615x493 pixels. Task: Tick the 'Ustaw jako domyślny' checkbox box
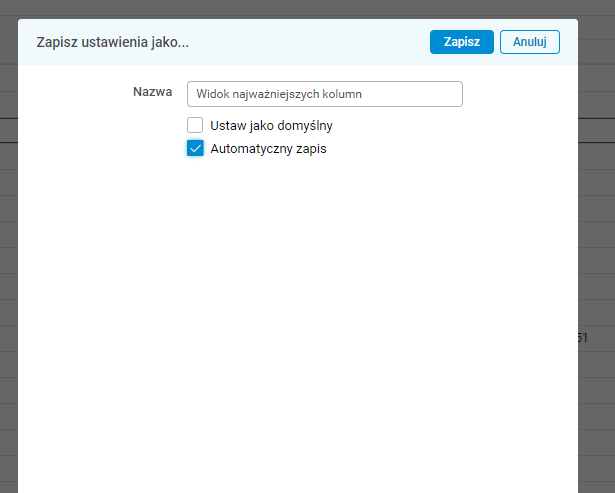[195, 126]
